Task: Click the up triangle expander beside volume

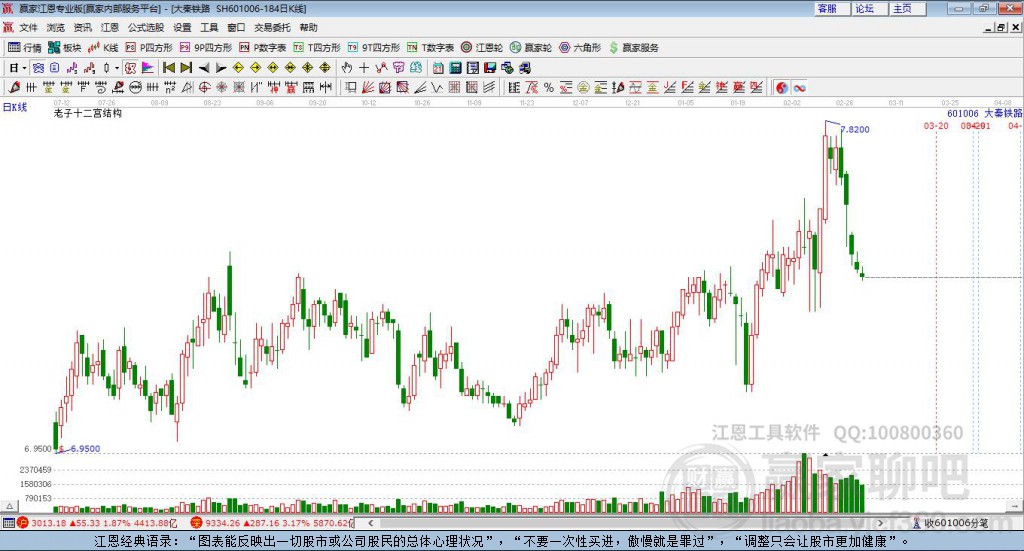Action: [9, 506]
